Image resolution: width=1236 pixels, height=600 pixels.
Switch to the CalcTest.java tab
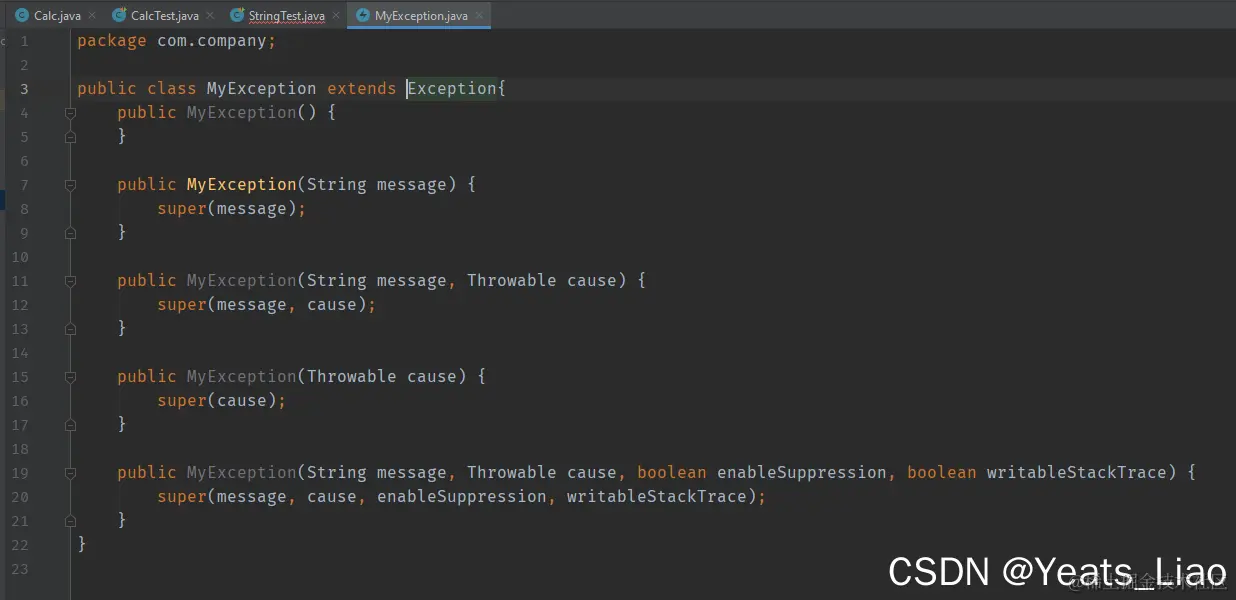click(164, 16)
